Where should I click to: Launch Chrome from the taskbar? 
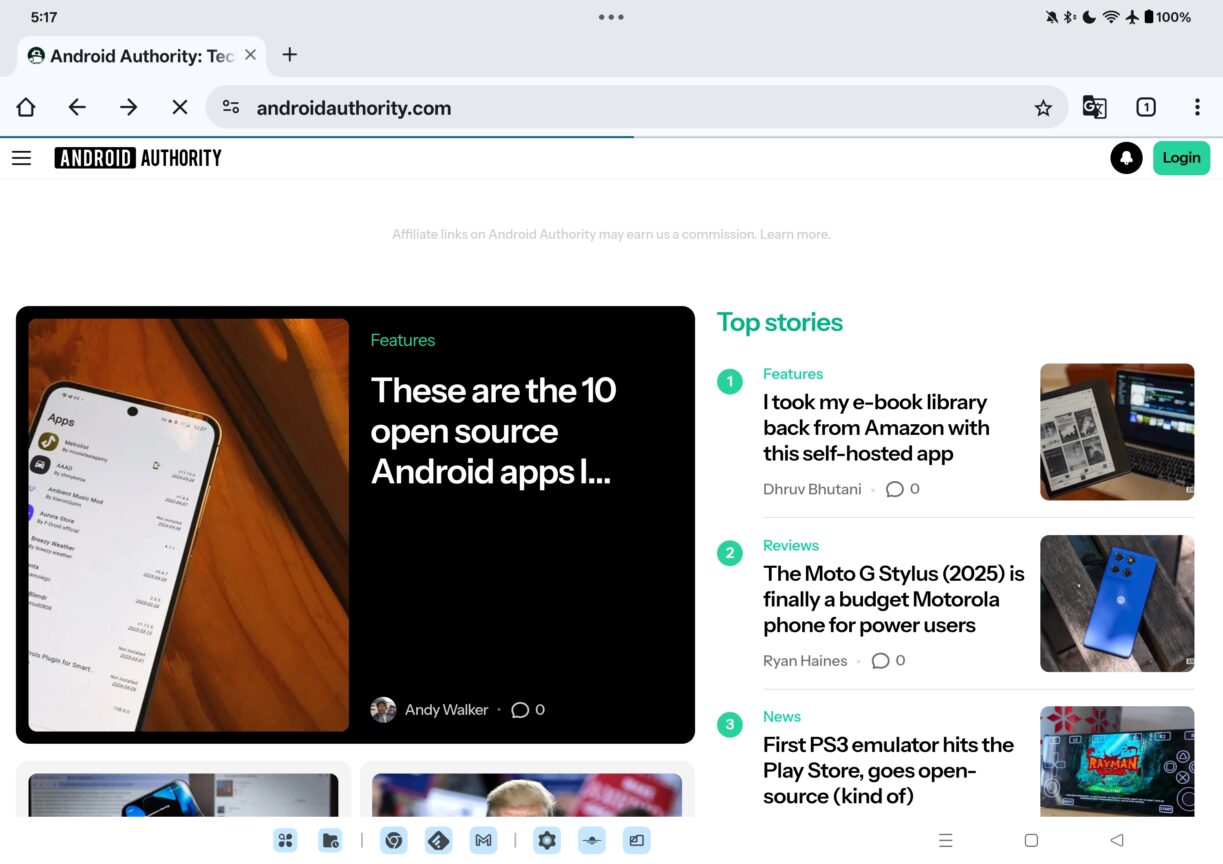point(394,840)
